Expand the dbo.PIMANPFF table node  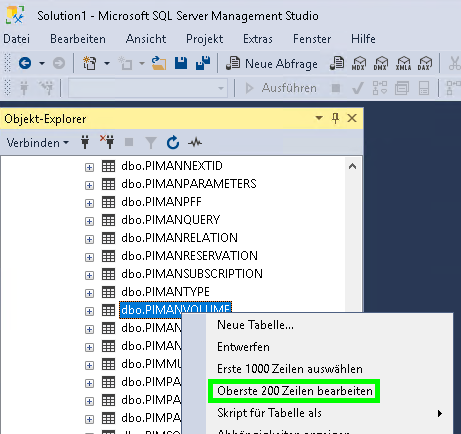point(89,203)
